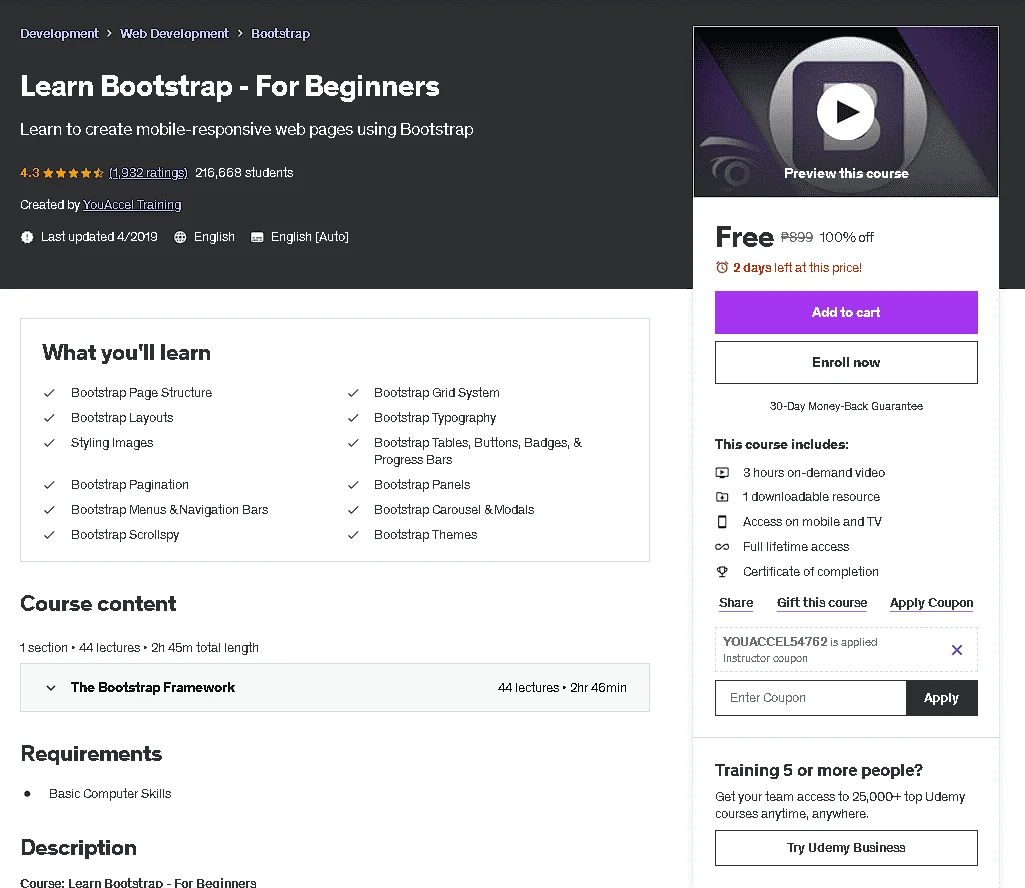
Task: Share this course
Action: click(x=736, y=603)
